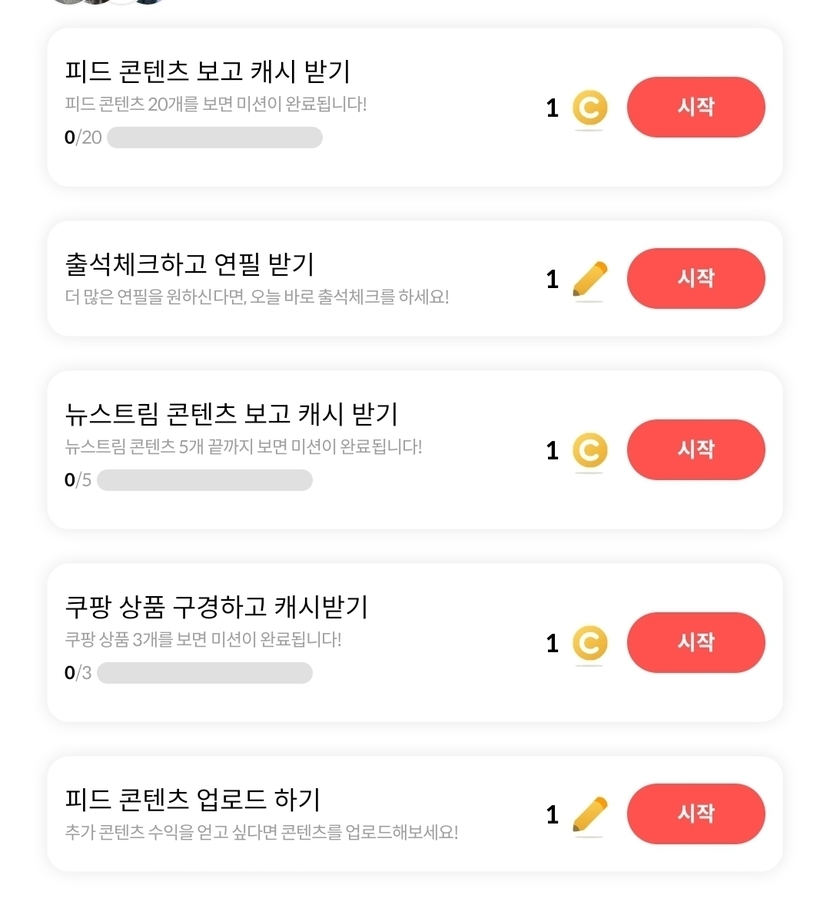
Task: Start the 피드 콘텐츠 보고 캐시 받기 mission
Action: (695, 107)
